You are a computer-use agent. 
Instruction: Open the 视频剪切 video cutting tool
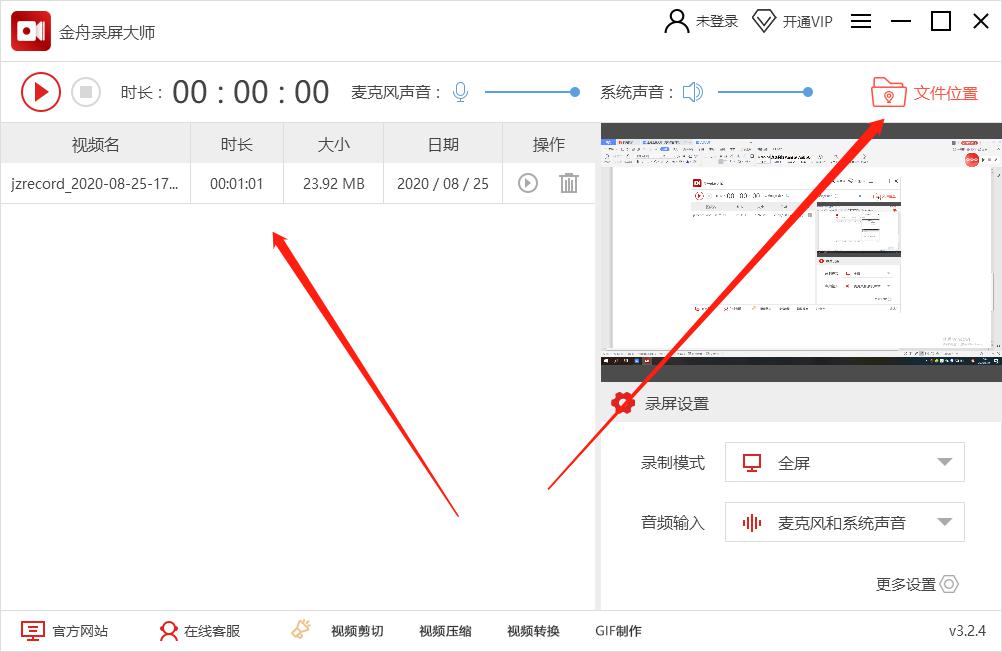point(357,631)
